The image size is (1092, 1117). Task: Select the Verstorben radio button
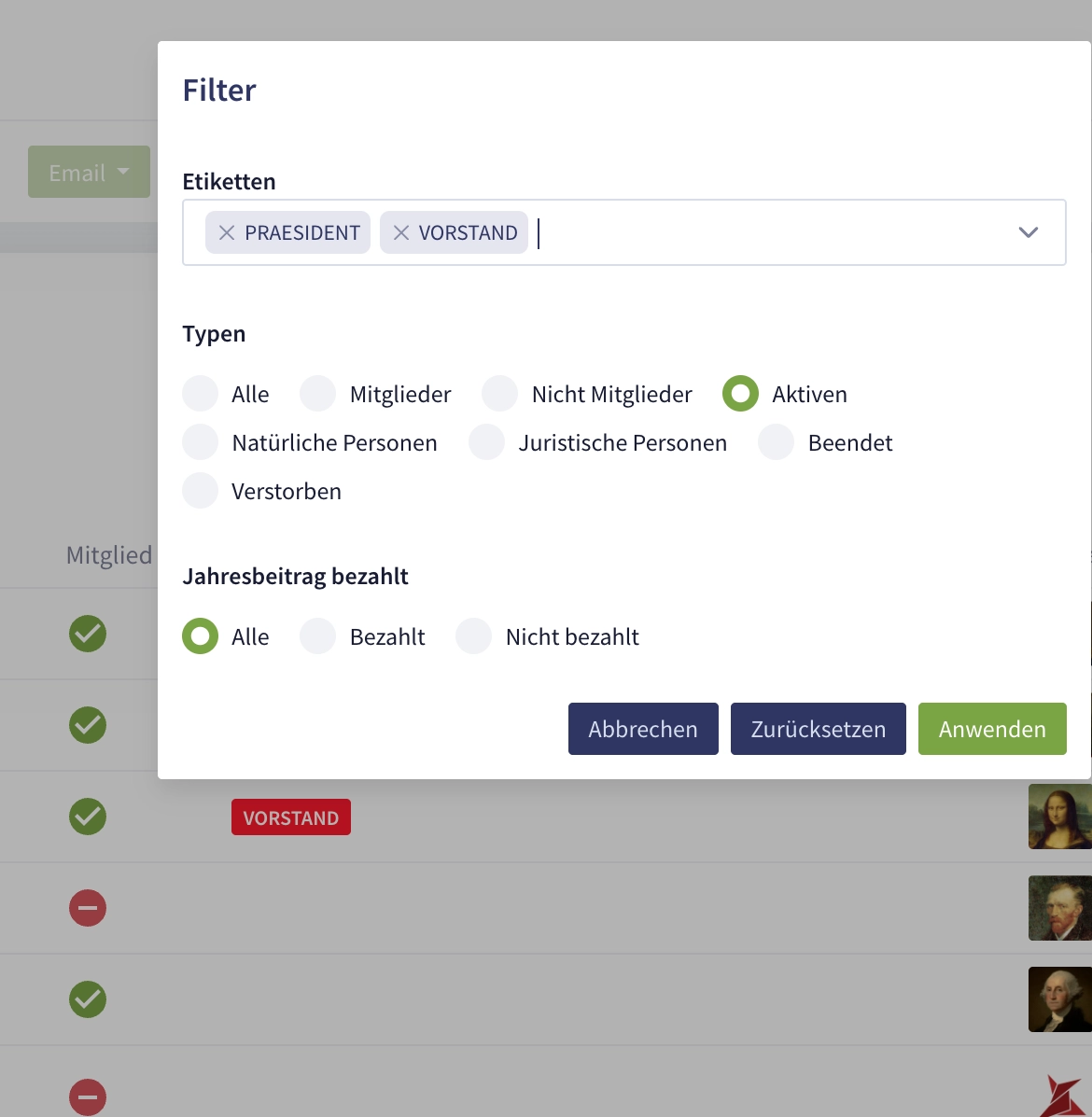click(x=201, y=491)
